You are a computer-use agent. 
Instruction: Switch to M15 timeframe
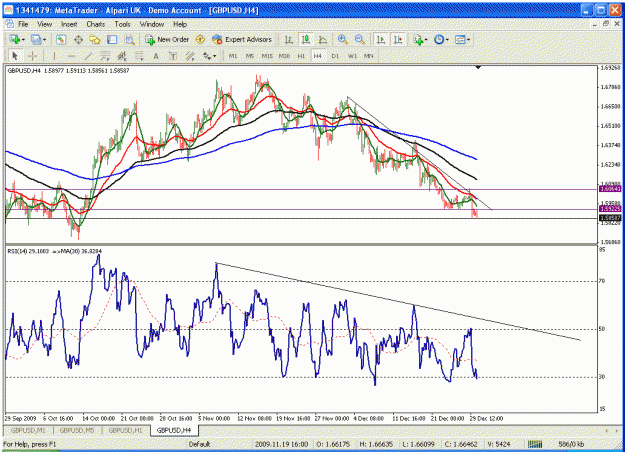click(267, 56)
